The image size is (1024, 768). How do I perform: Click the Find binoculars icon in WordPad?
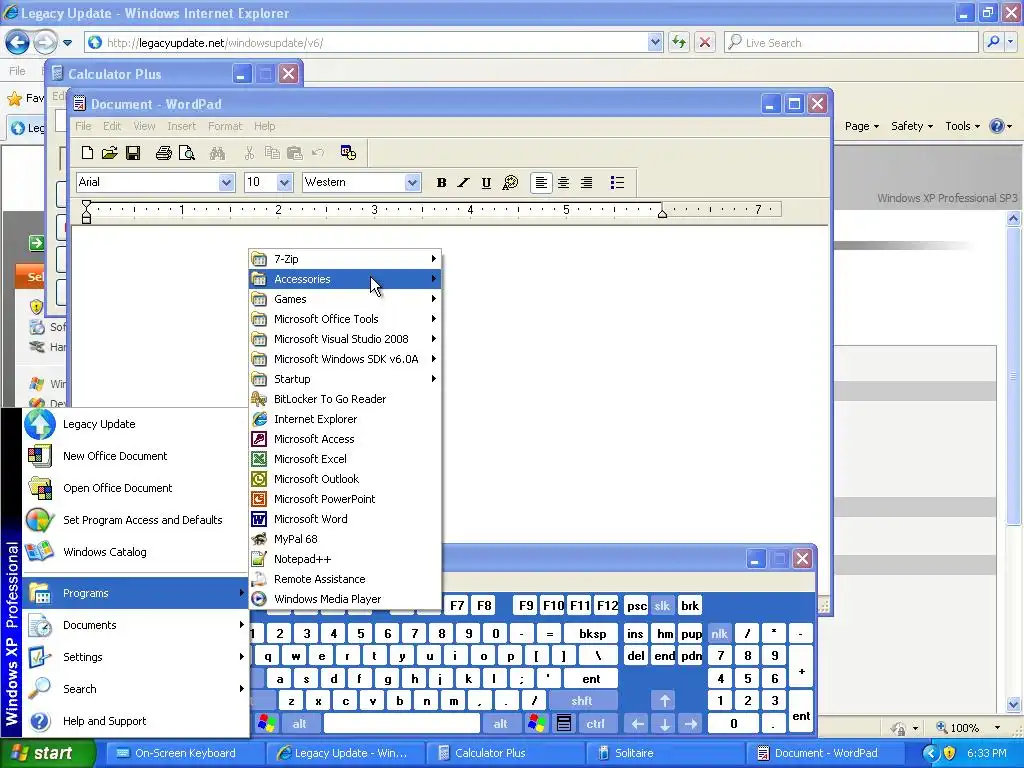[x=217, y=153]
